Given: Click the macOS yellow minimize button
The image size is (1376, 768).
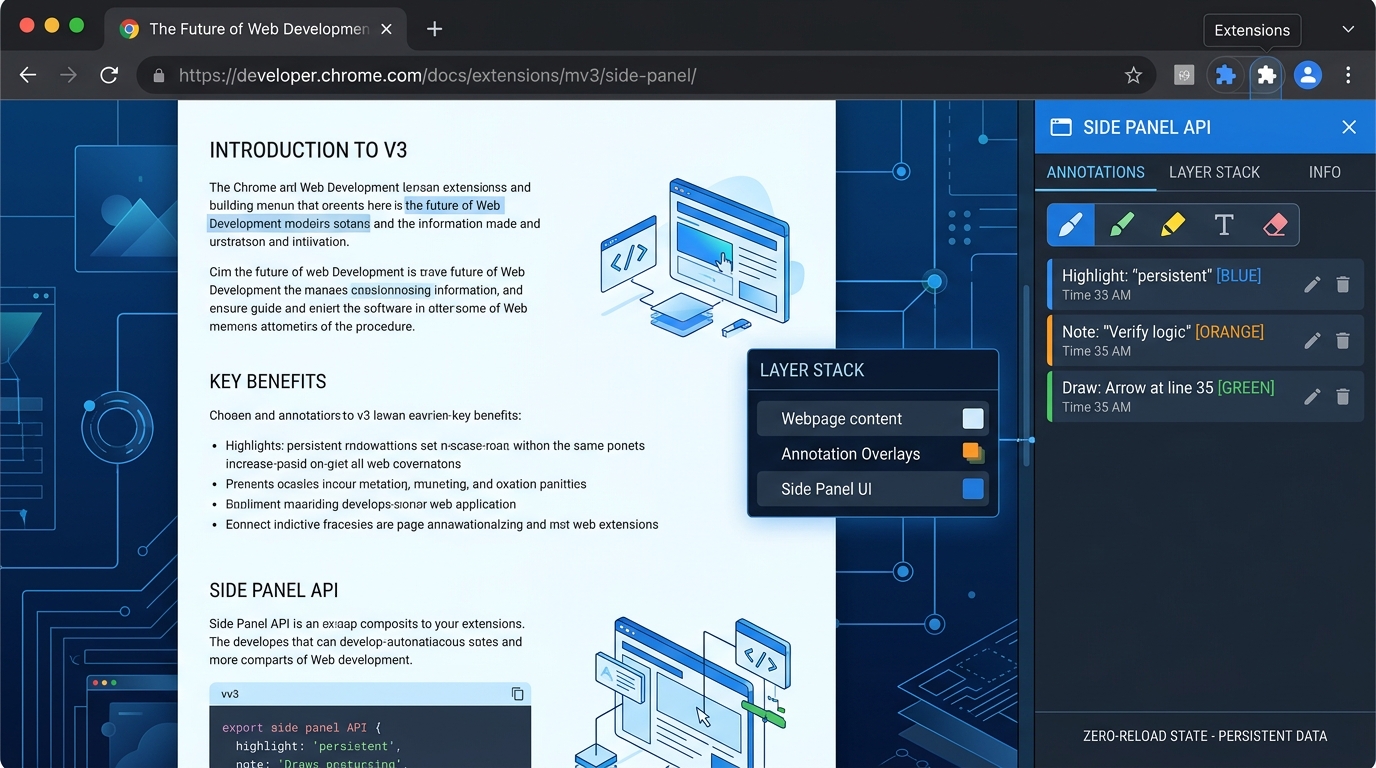Looking at the screenshot, I should click(51, 26).
